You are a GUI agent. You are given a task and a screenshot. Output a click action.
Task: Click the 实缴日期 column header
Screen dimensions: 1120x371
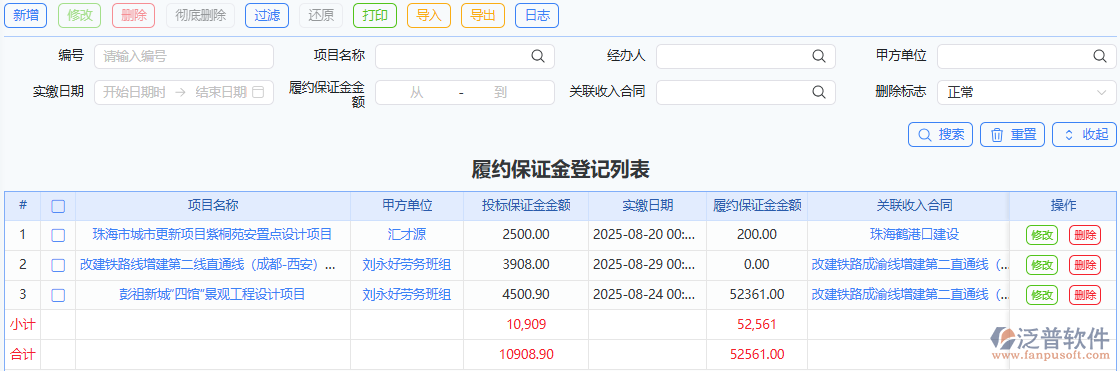pos(648,205)
